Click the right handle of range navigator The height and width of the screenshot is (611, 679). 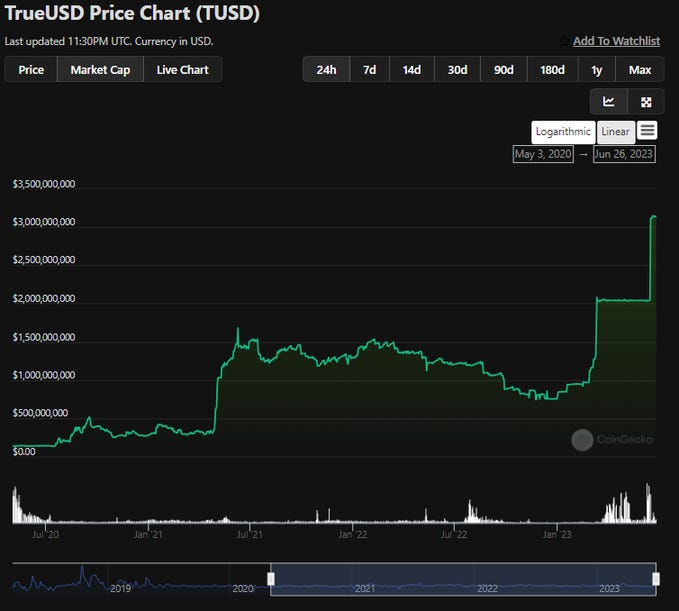pos(656,579)
